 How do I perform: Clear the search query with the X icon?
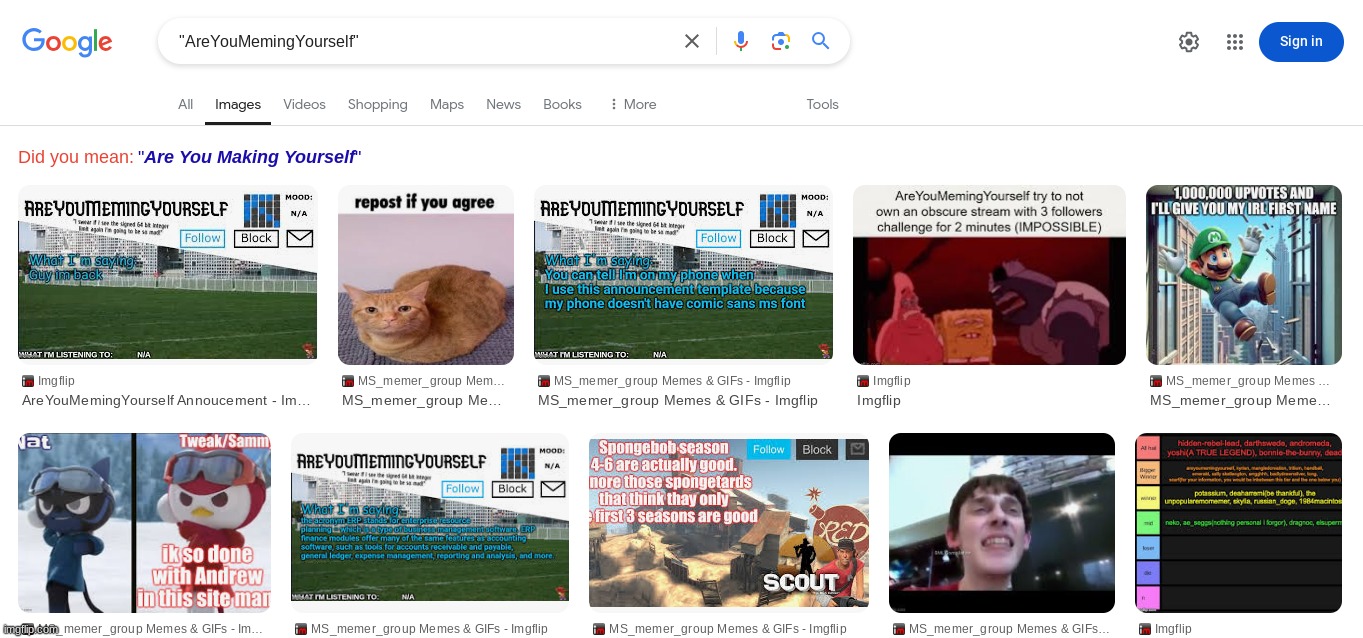692,41
